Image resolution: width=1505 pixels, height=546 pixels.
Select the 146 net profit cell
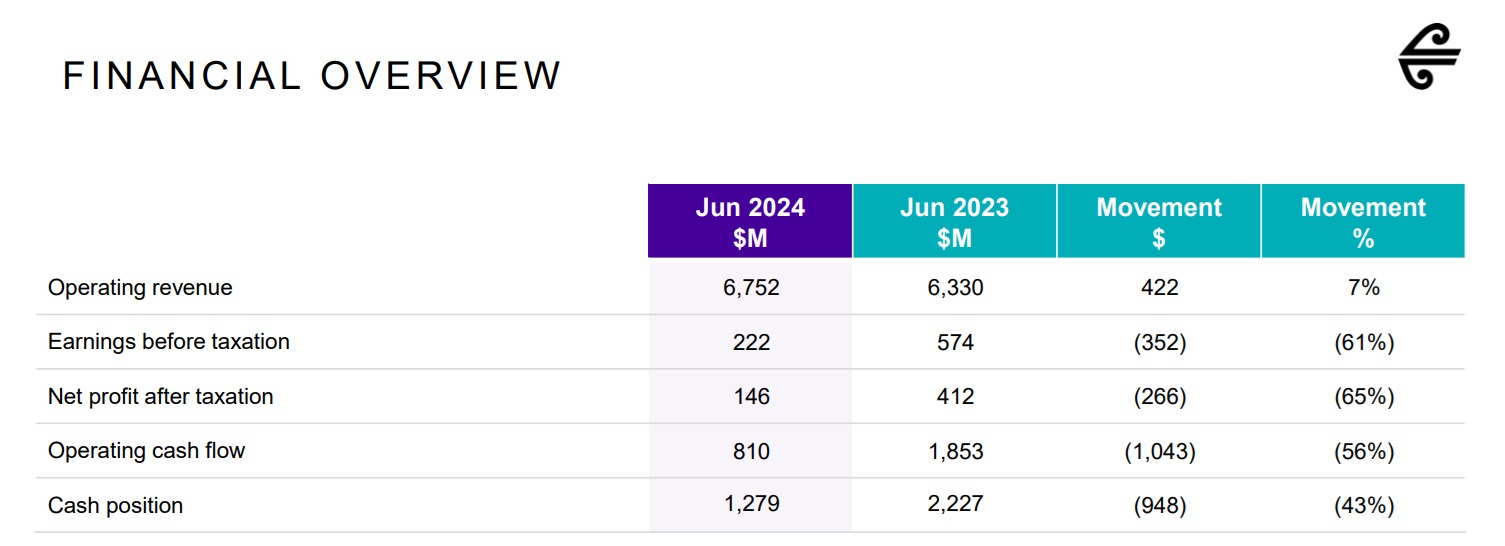[751, 397]
